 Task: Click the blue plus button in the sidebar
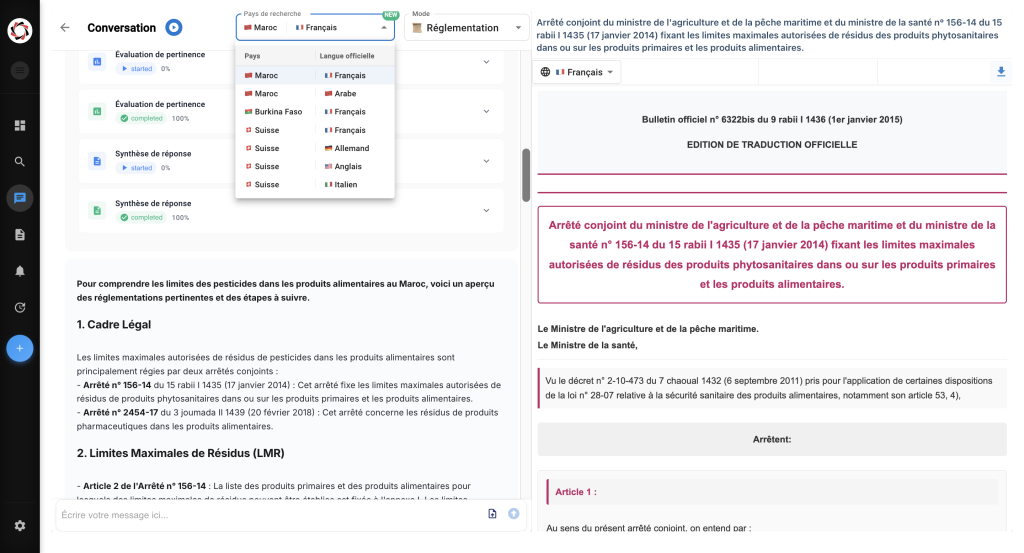point(19,348)
